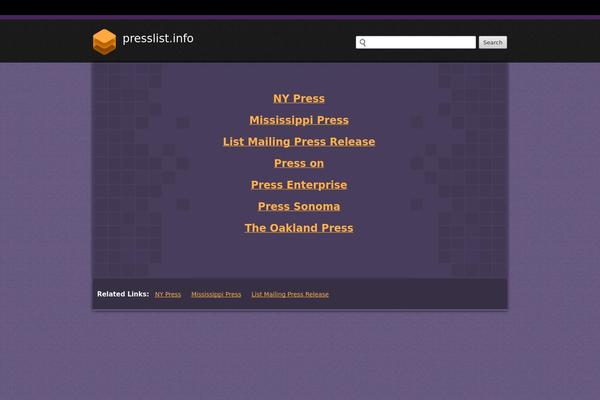
Task: Open the large NY Press link
Action: coord(299,98)
